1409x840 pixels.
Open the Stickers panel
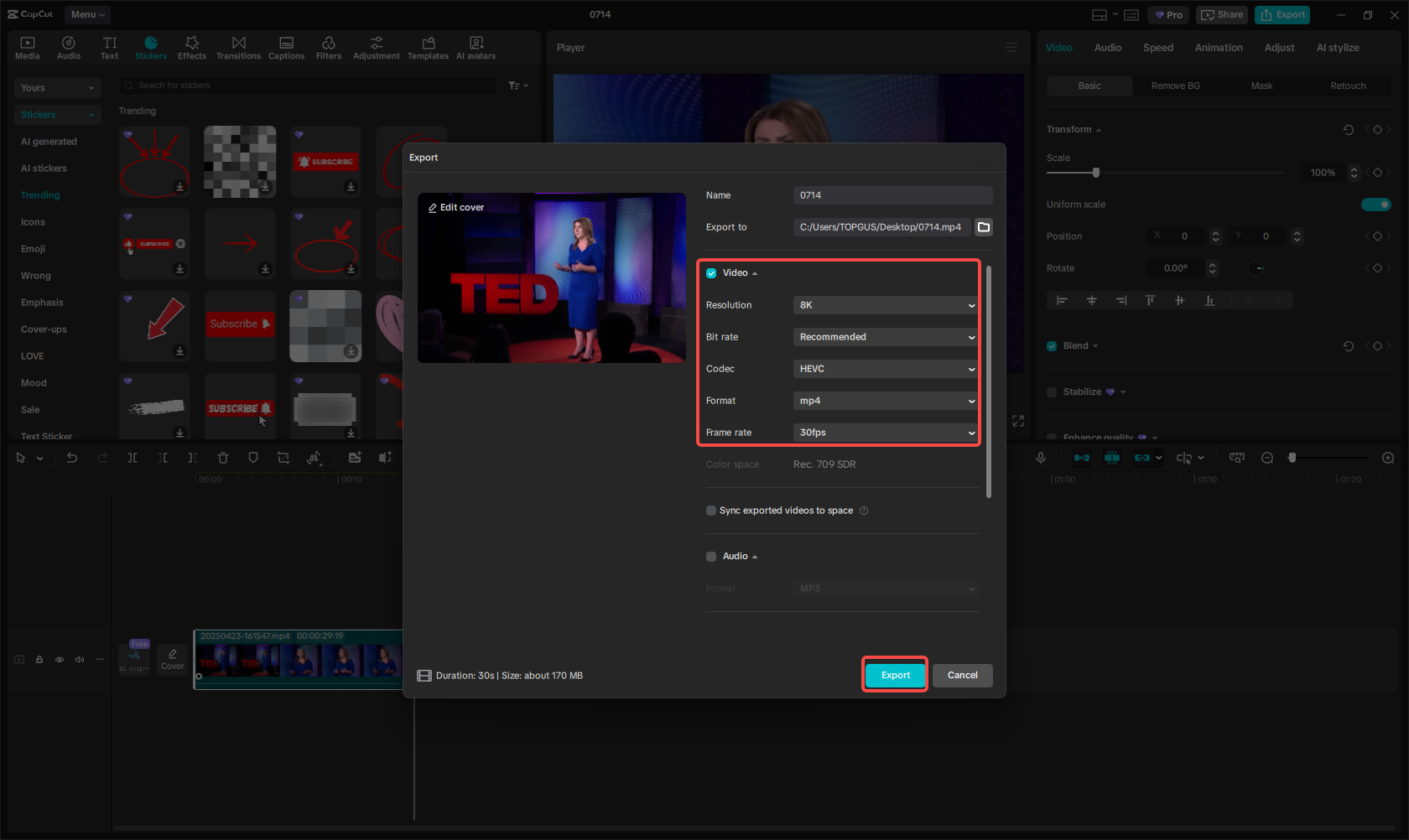click(151, 46)
